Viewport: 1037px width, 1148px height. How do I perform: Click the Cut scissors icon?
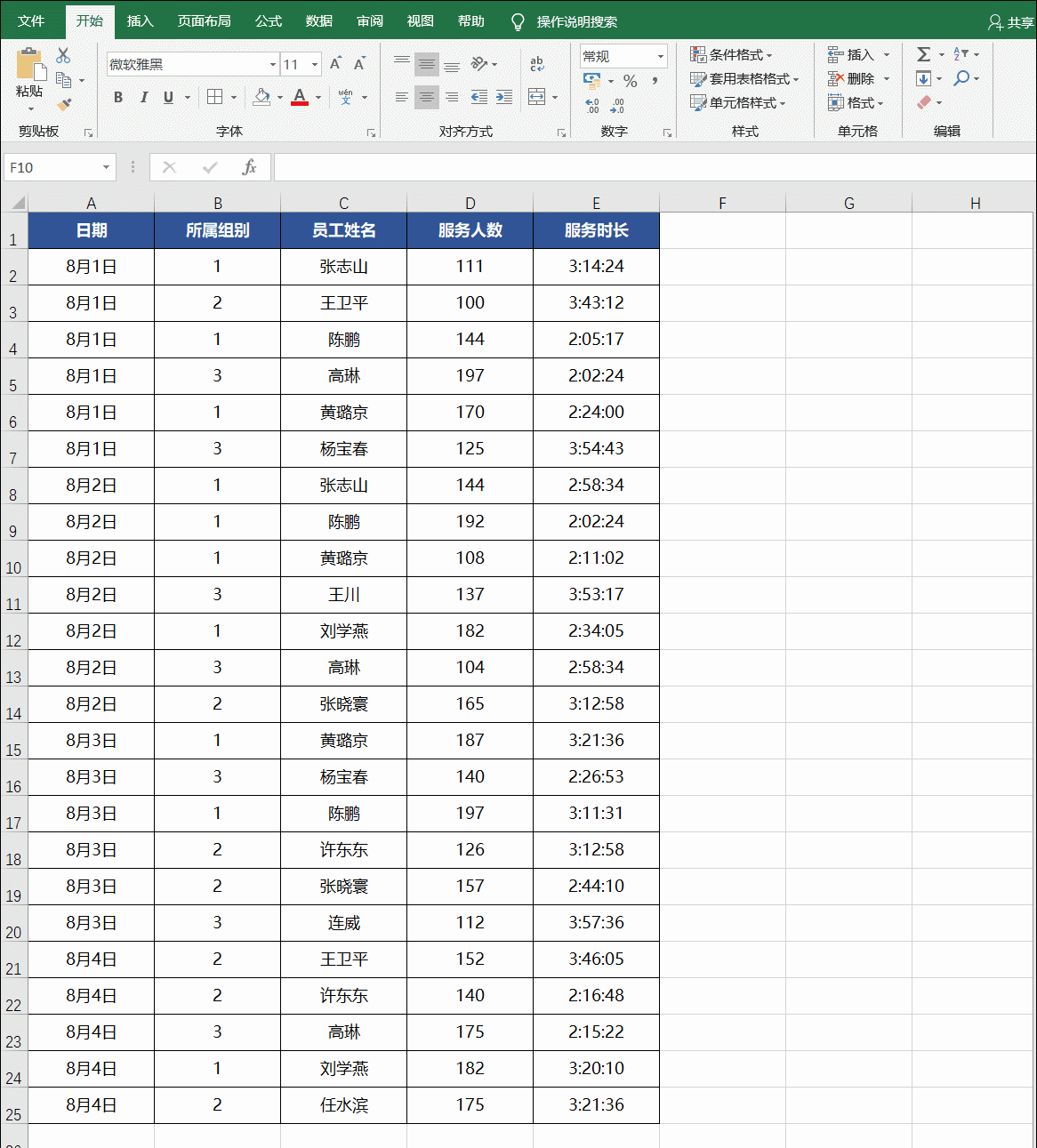coord(63,56)
